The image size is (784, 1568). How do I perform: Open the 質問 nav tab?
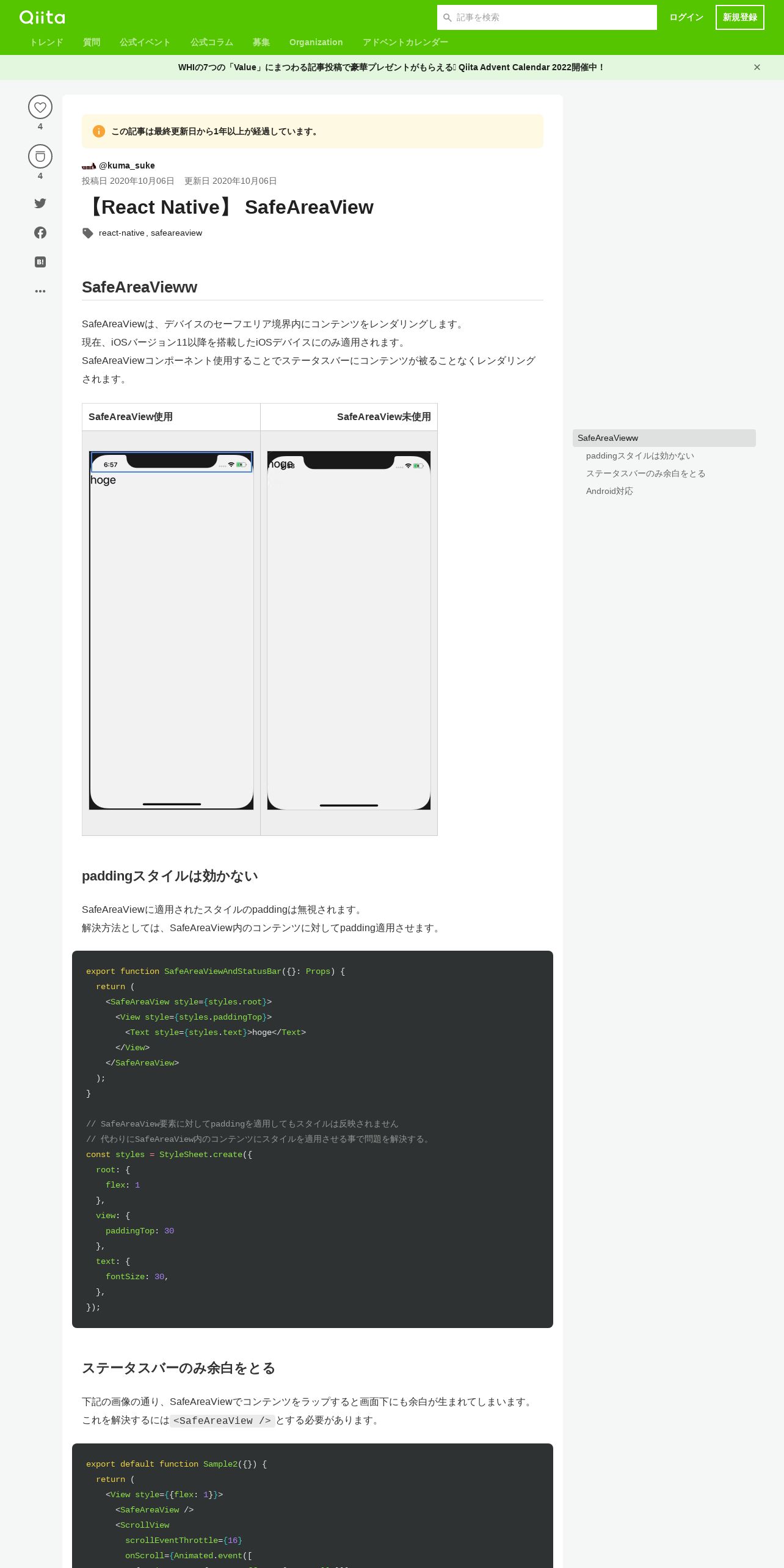click(92, 42)
